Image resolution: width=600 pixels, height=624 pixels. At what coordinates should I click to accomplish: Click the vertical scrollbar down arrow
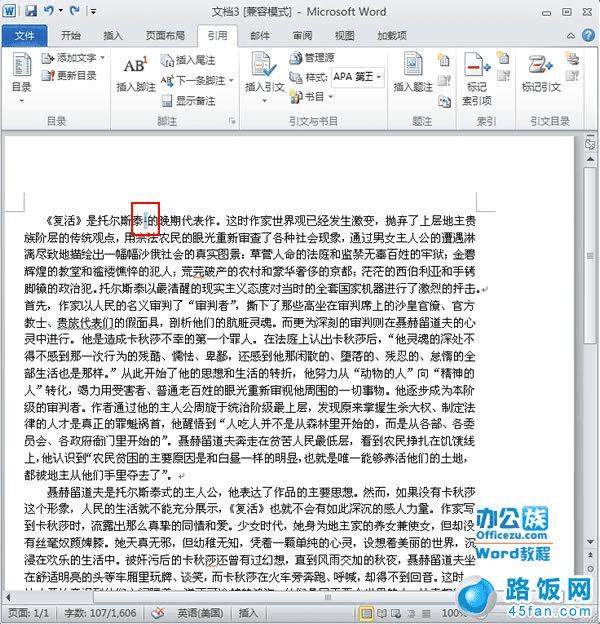pyautogui.click(x=590, y=542)
